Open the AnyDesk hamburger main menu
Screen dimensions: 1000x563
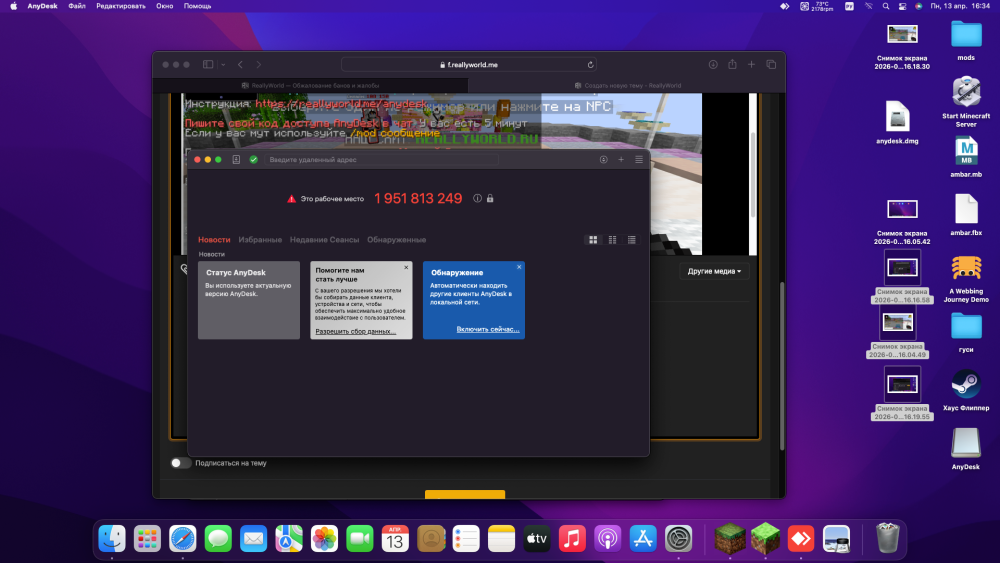tap(639, 159)
